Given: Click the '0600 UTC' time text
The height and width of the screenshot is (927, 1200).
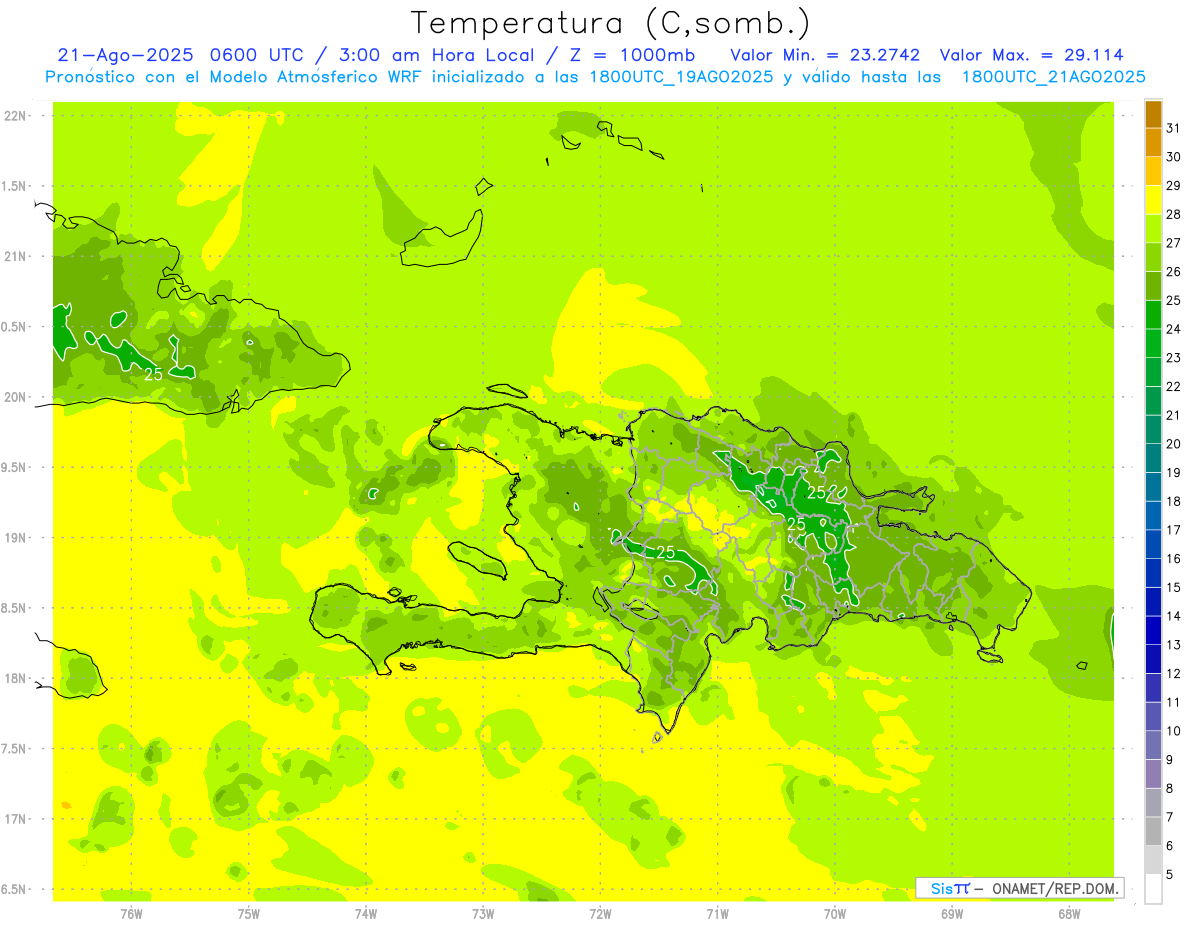Looking at the screenshot, I should 255,55.
